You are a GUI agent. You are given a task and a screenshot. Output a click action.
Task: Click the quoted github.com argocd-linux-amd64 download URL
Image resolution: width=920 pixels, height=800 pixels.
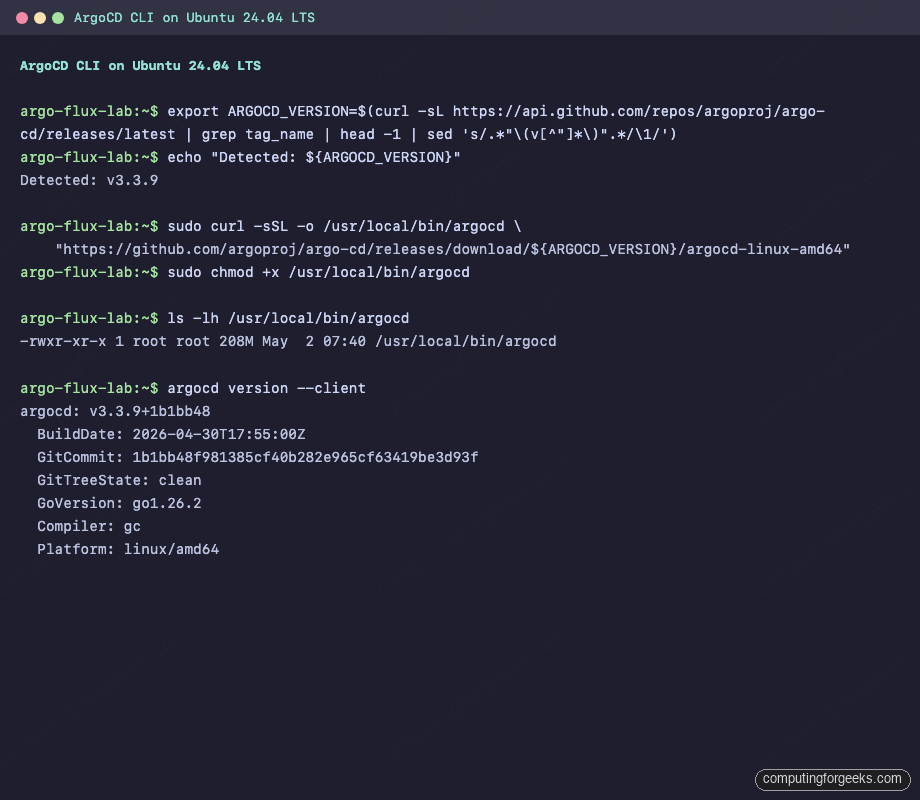[452, 249]
